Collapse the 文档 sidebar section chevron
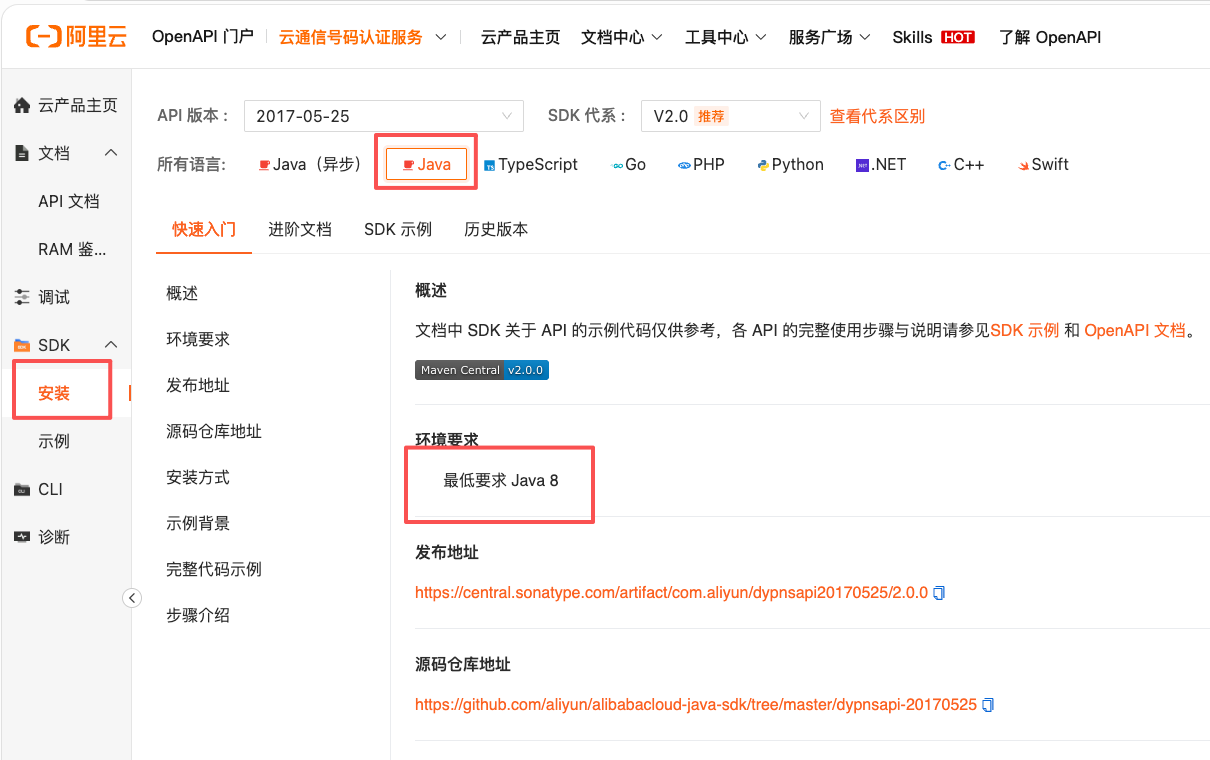The image size is (1210, 760). click(x=111, y=153)
